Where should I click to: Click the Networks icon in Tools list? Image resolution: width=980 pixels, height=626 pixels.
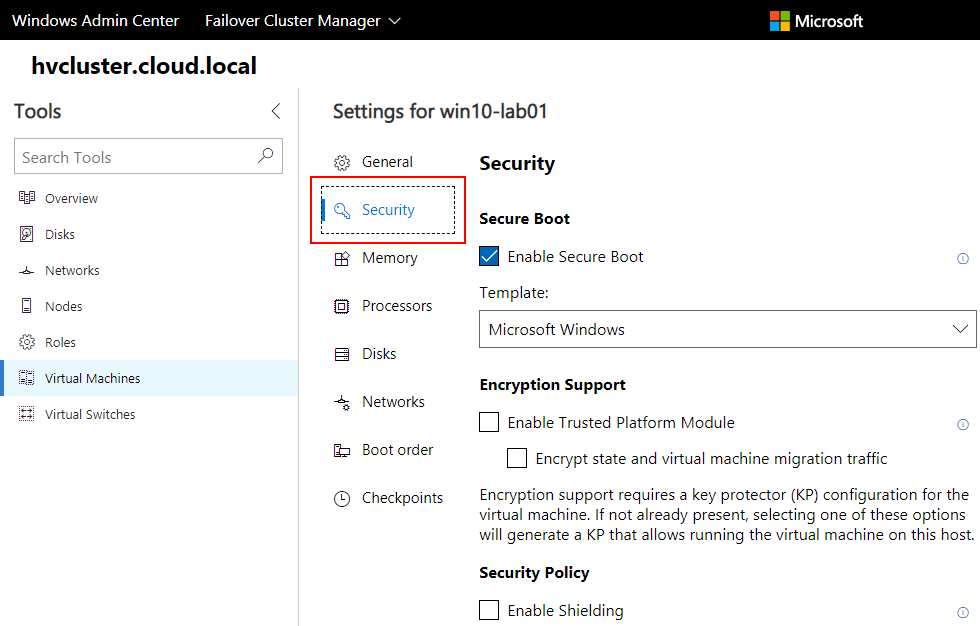27,271
